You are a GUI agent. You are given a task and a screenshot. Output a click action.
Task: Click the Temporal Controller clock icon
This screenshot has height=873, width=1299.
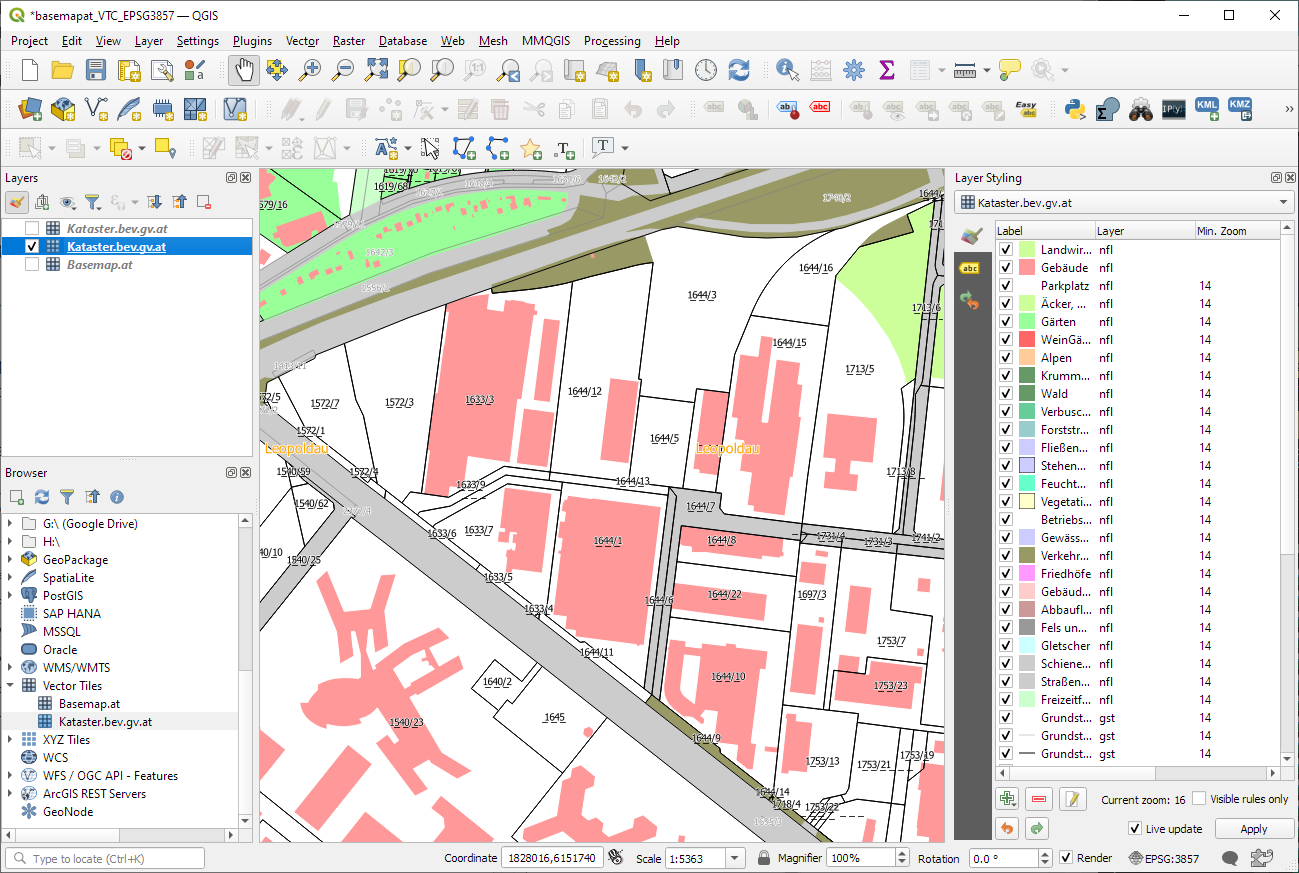pyautogui.click(x=706, y=70)
